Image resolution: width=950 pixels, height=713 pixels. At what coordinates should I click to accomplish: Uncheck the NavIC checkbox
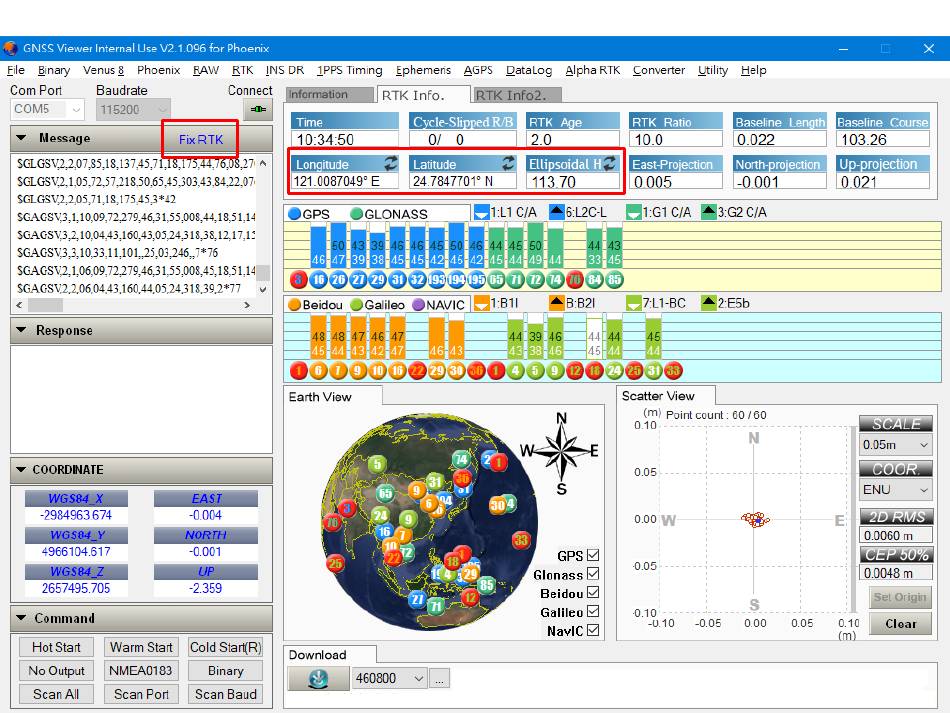click(x=593, y=630)
